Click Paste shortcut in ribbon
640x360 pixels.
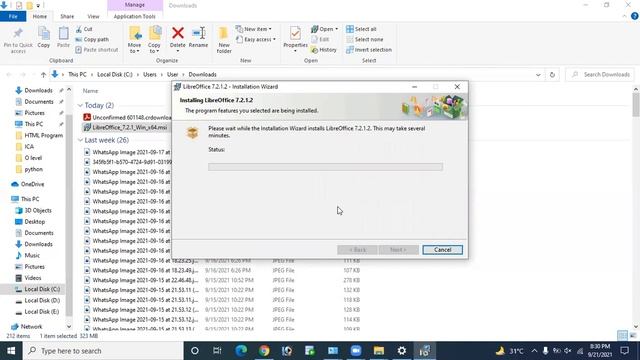coord(97,50)
